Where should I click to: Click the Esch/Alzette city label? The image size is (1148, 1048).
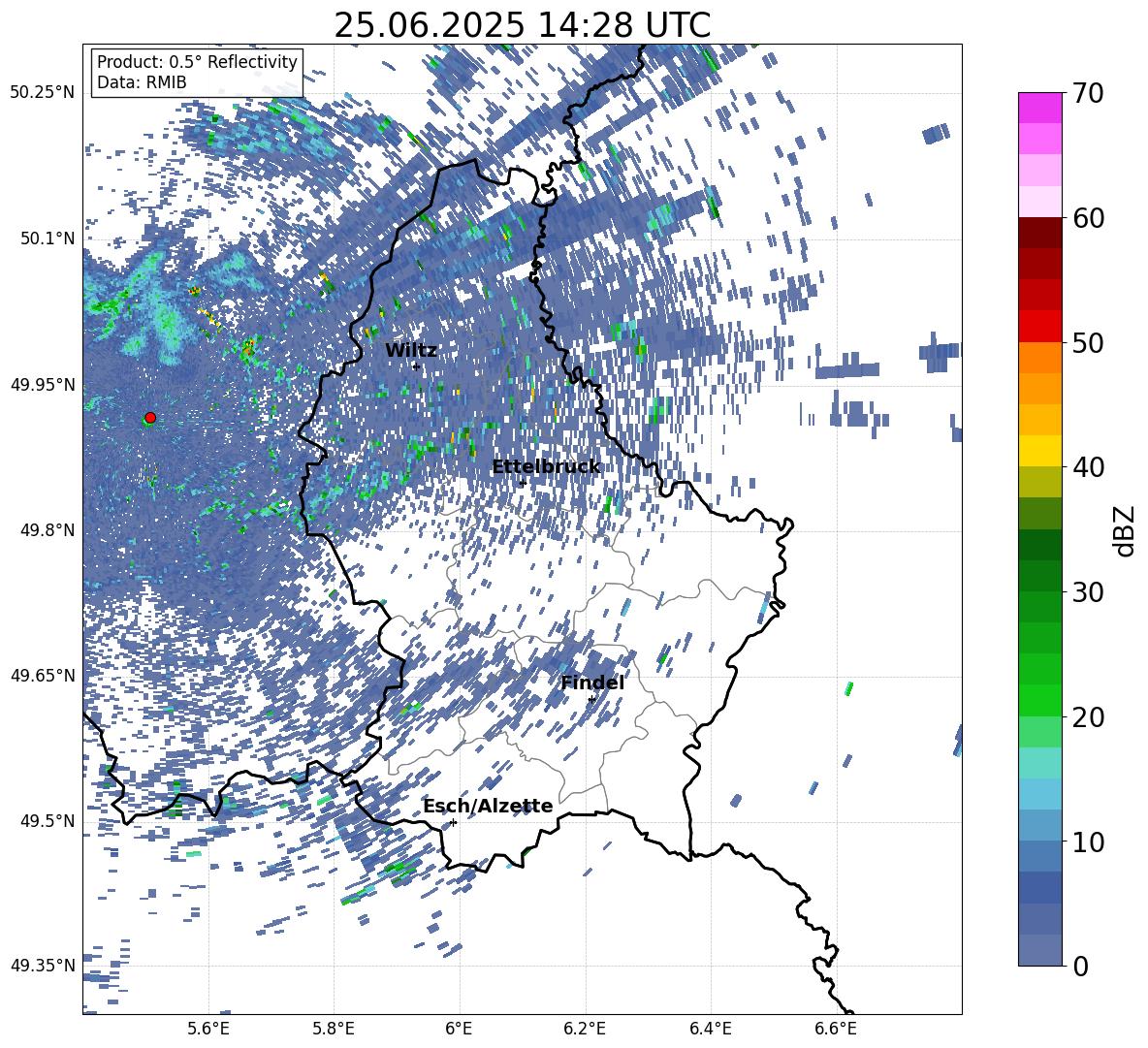[488, 806]
